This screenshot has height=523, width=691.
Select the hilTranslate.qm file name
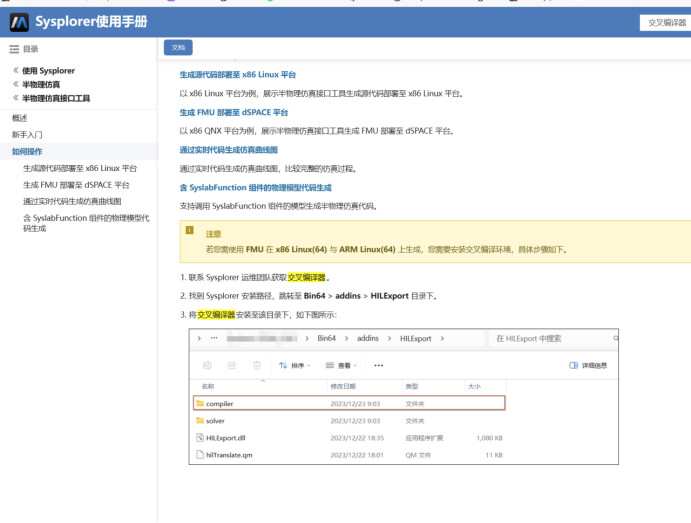tap(229, 455)
